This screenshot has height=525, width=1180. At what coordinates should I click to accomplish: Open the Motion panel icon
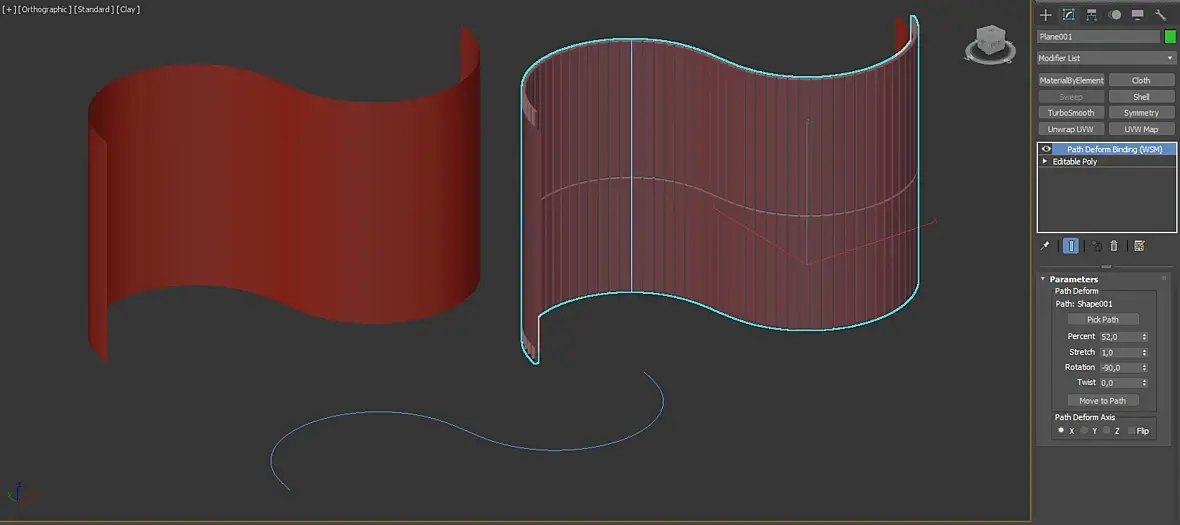pos(1115,15)
